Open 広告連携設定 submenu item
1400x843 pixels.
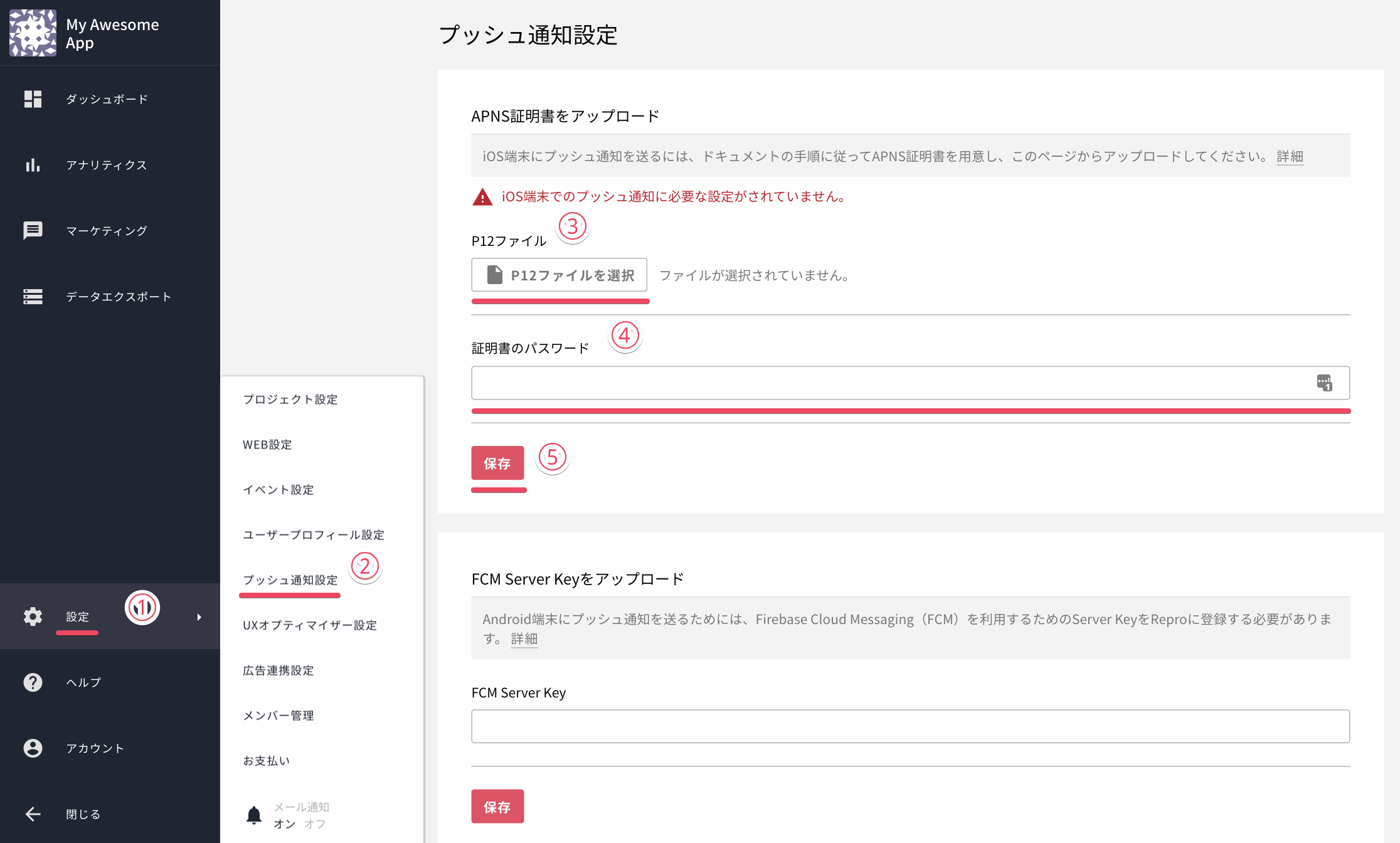click(278, 671)
